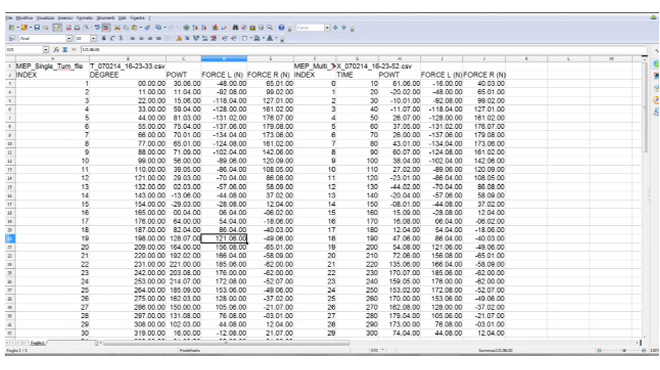Sort descending with the toolbar icon
The width and height of the screenshot is (660, 370).
pos(204,28)
